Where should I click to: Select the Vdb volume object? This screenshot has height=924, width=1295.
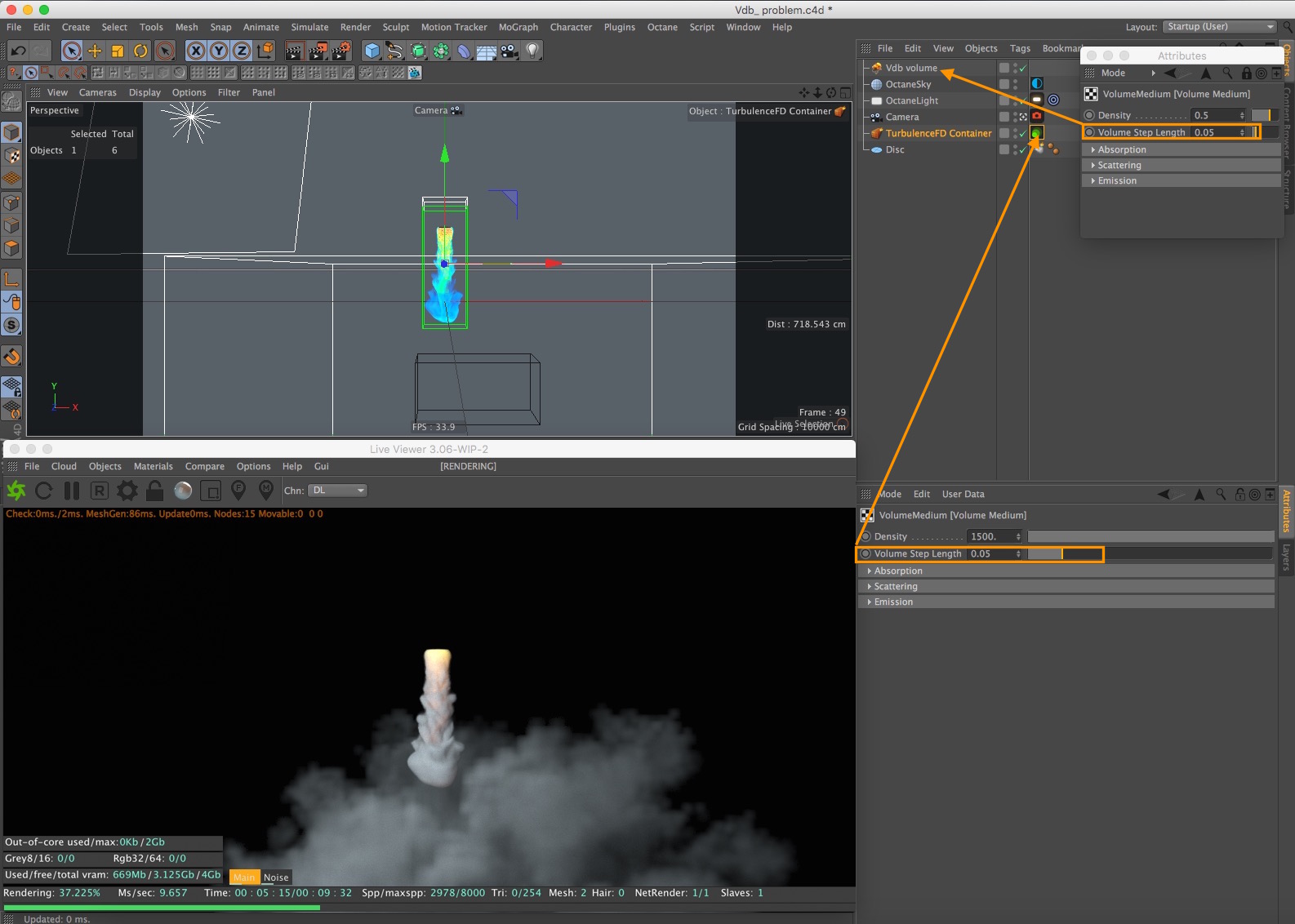911,68
